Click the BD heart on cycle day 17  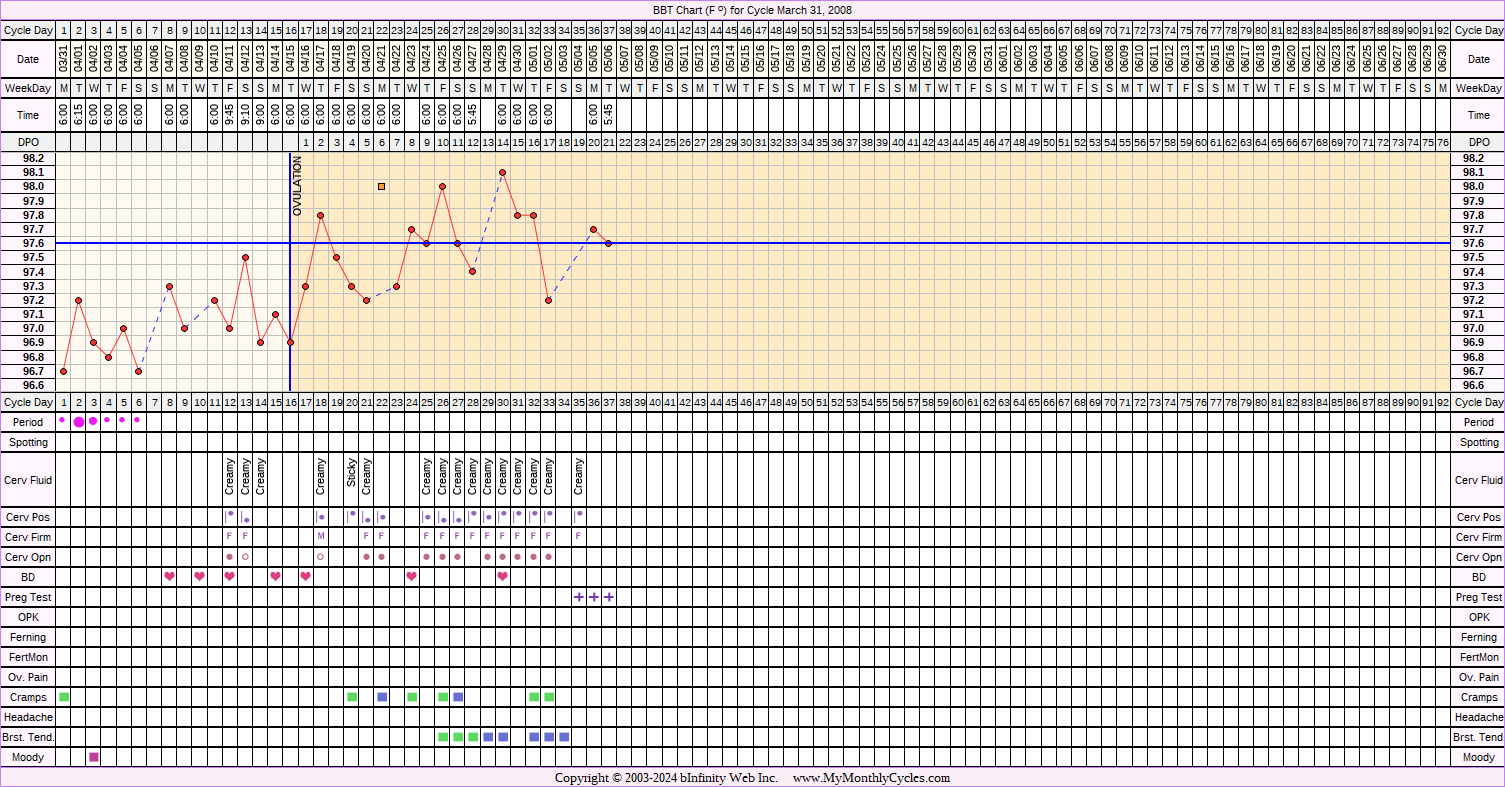point(305,576)
